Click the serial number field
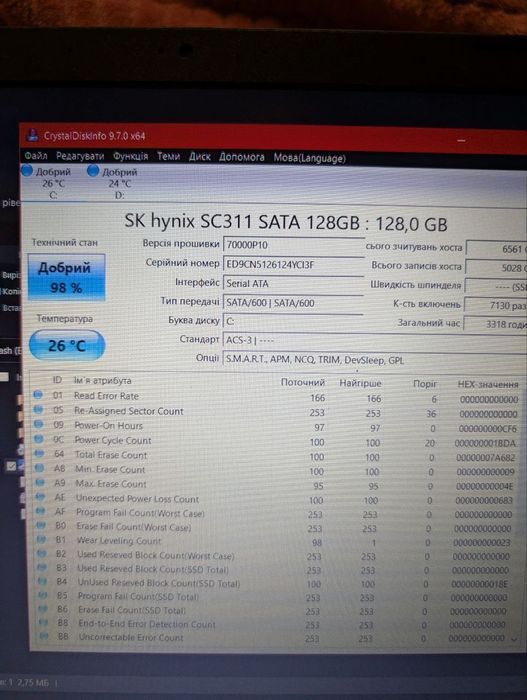The image size is (527, 700). tap(294, 264)
